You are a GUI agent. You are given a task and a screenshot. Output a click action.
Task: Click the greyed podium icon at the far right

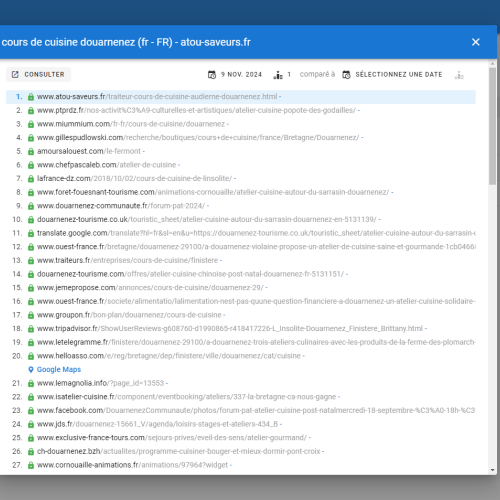459,75
